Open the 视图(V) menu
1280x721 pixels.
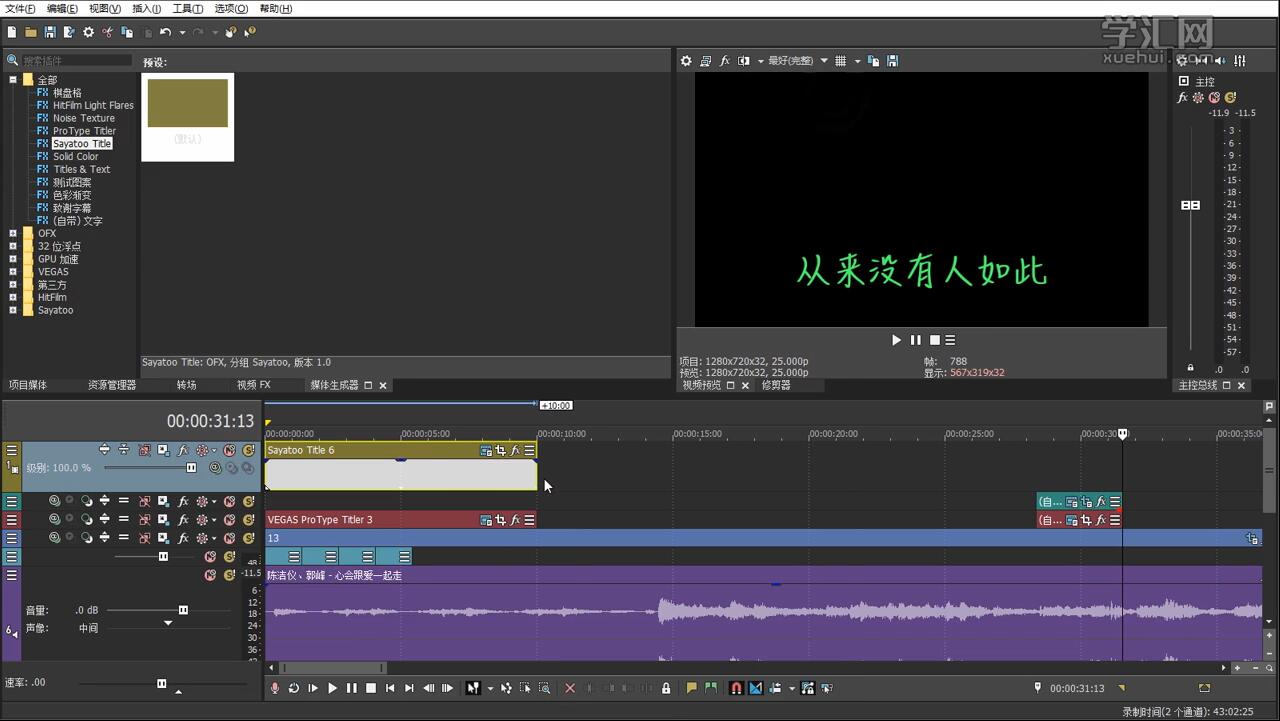point(104,8)
